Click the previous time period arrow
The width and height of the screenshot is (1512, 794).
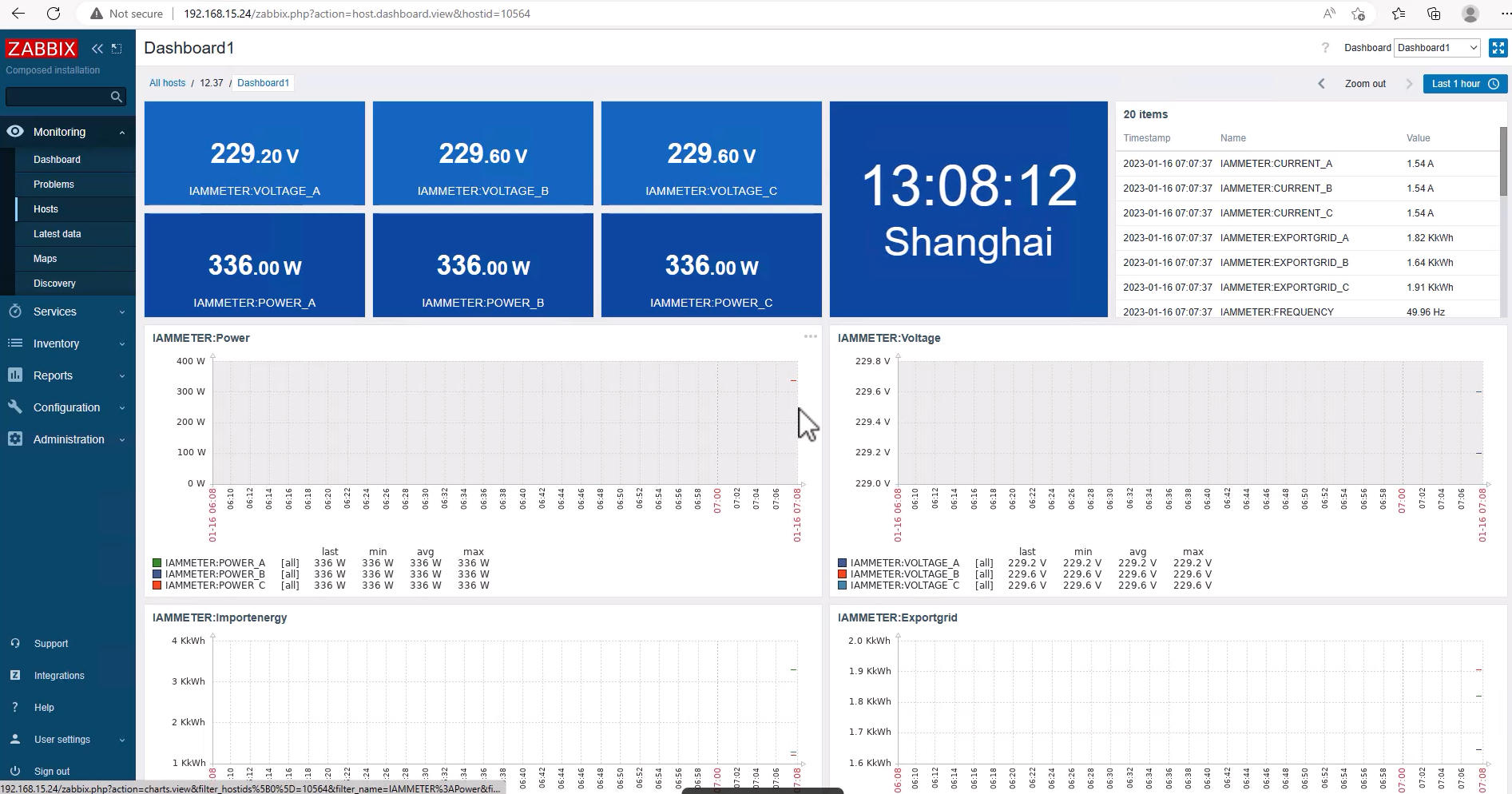1321,84
